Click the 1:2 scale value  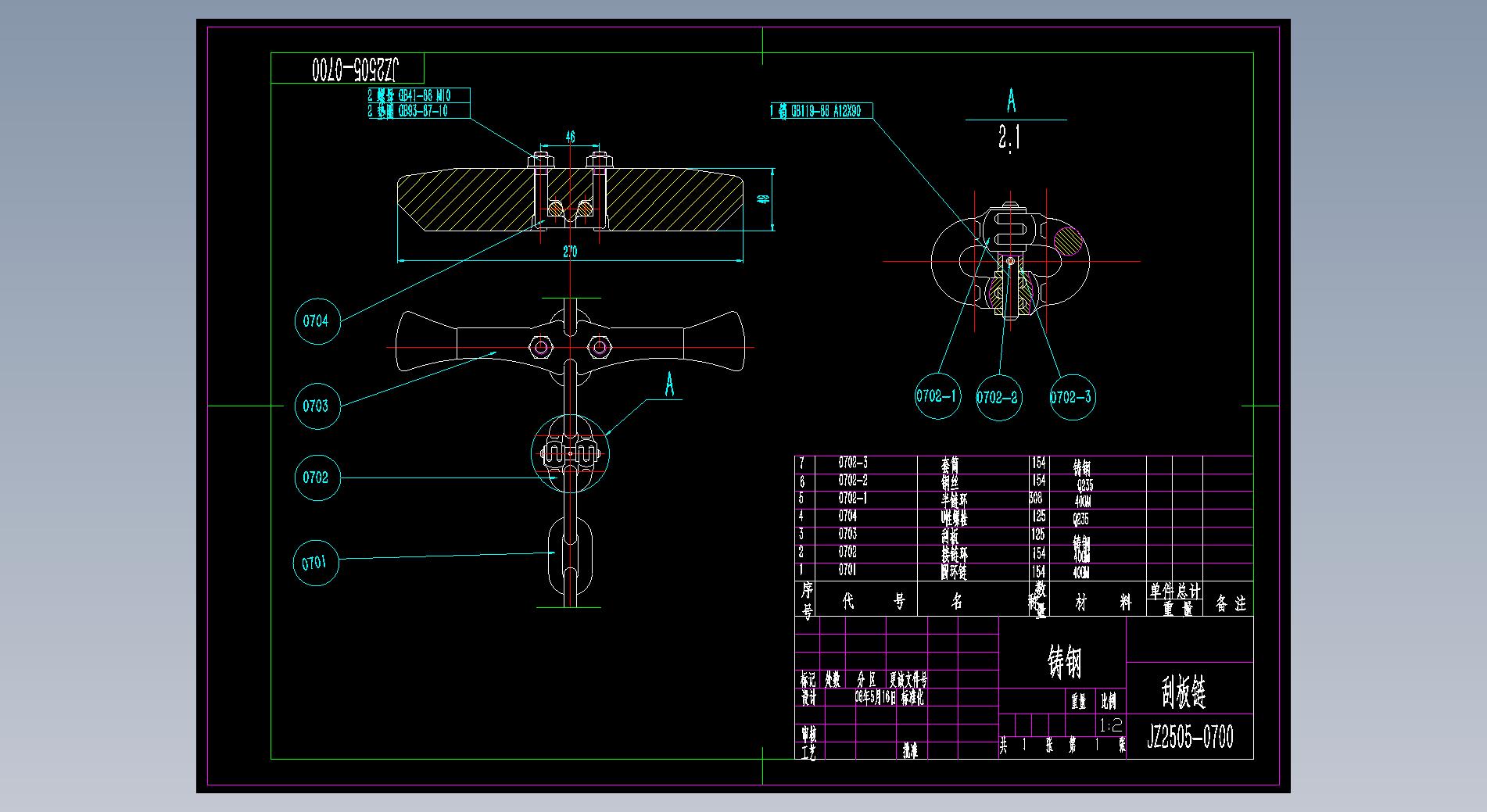pyautogui.click(x=1111, y=725)
